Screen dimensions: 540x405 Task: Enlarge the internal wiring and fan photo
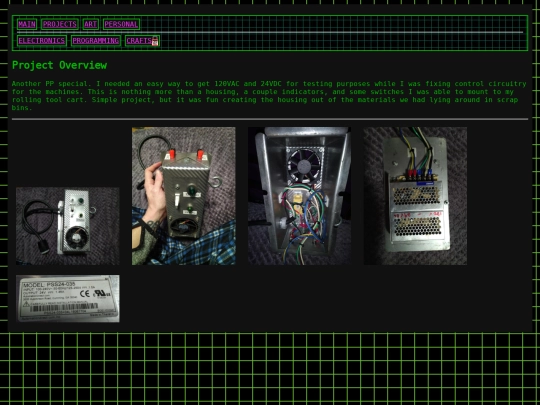[x=300, y=196]
